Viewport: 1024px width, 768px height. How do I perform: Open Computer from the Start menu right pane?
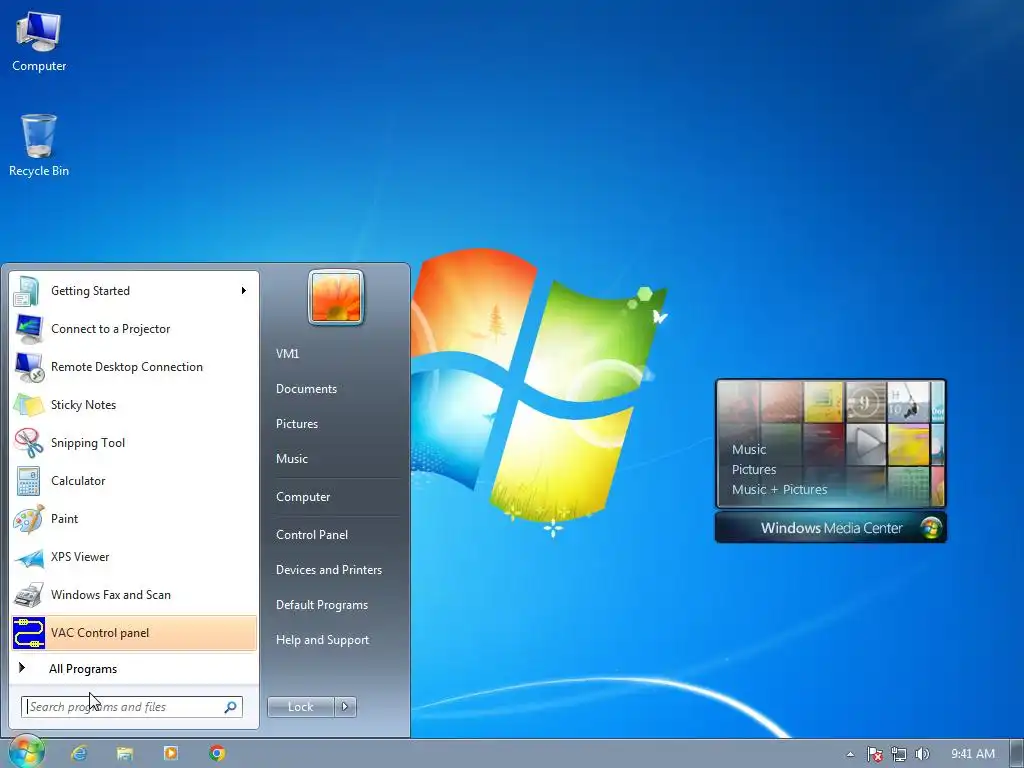click(x=302, y=497)
